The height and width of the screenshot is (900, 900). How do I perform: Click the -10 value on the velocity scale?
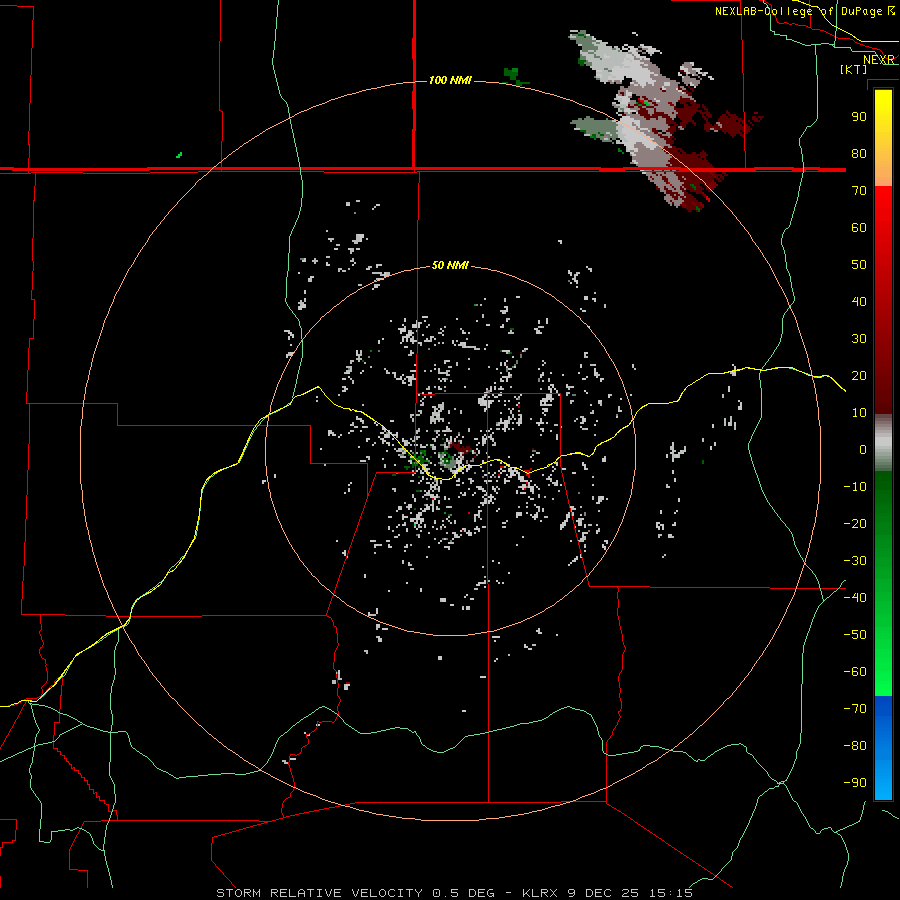(x=855, y=487)
